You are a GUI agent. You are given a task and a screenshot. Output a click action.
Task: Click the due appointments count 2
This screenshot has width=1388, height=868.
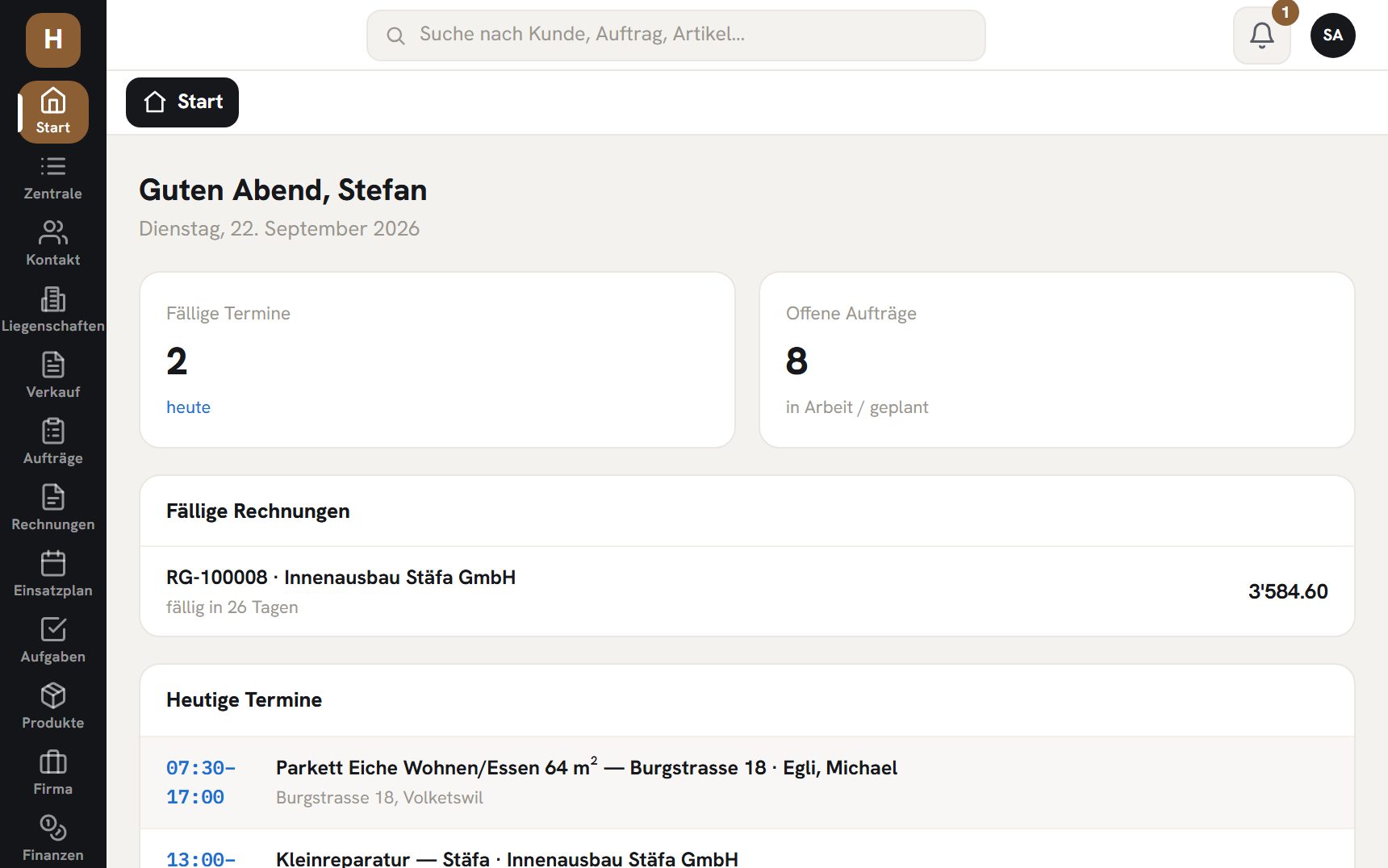[x=177, y=361]
